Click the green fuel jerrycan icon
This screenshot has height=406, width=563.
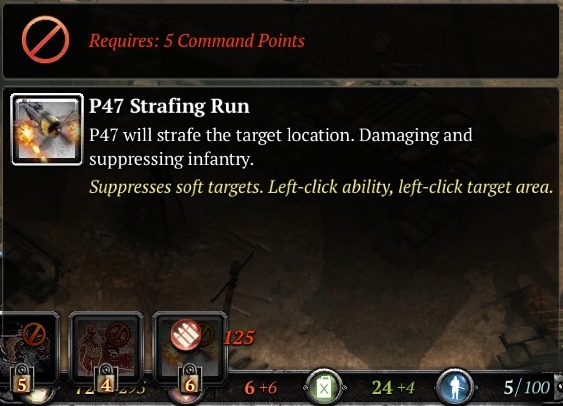coord(324,388)
